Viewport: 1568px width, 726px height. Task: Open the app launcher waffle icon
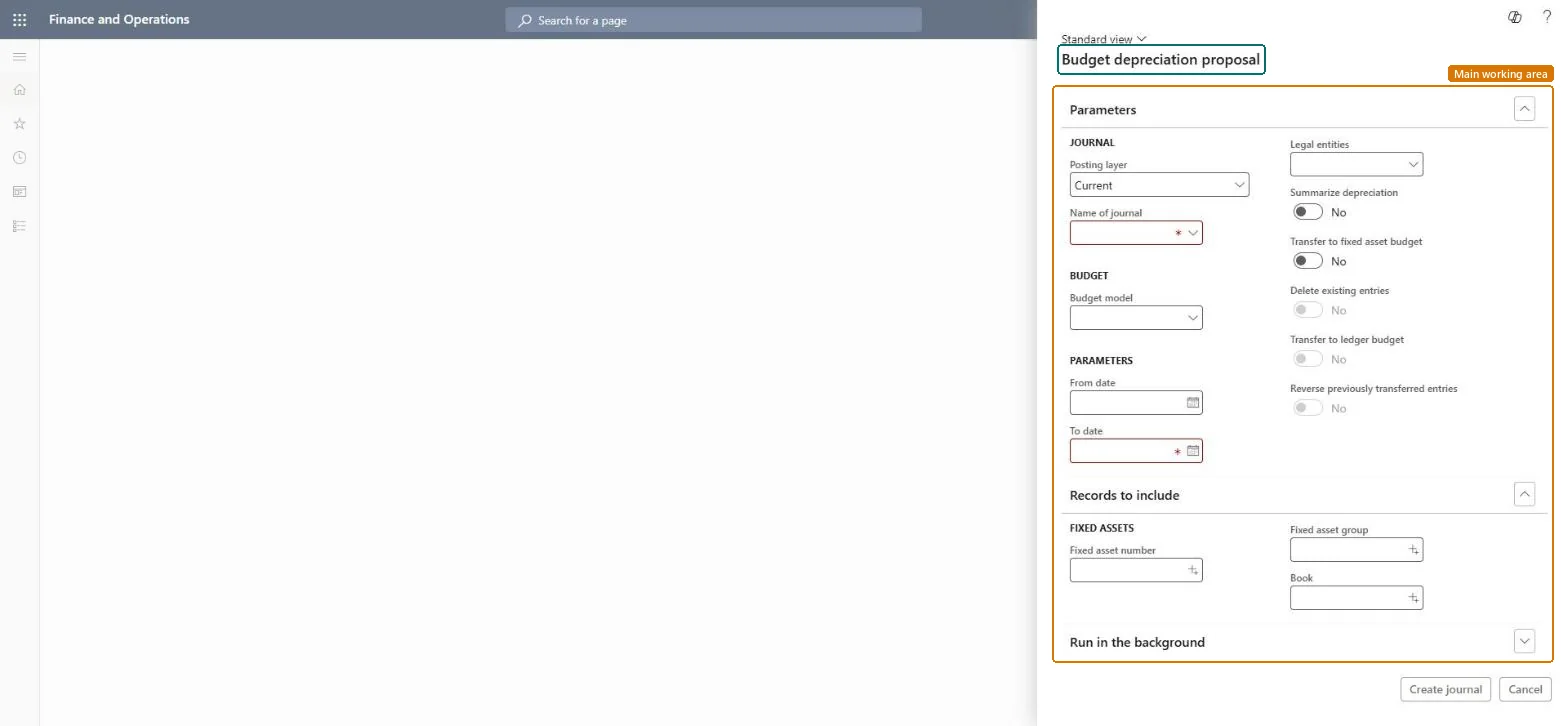point(19,19)
